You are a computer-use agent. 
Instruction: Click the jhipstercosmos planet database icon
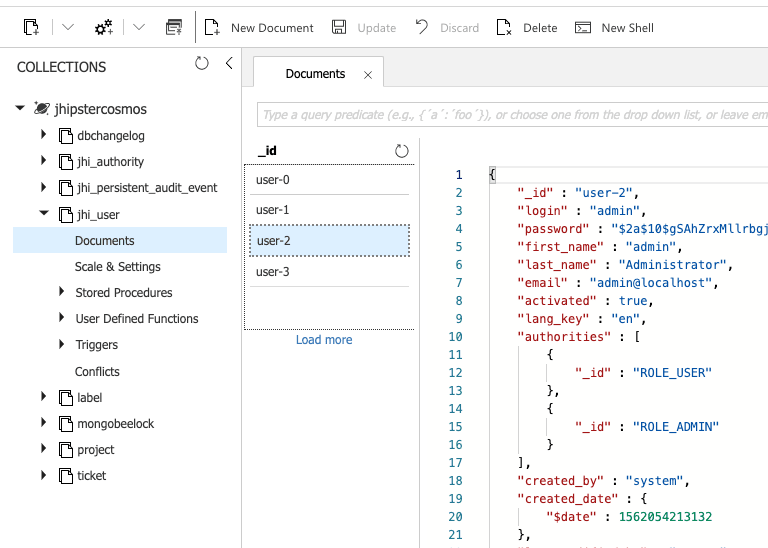tap(42, 108)
